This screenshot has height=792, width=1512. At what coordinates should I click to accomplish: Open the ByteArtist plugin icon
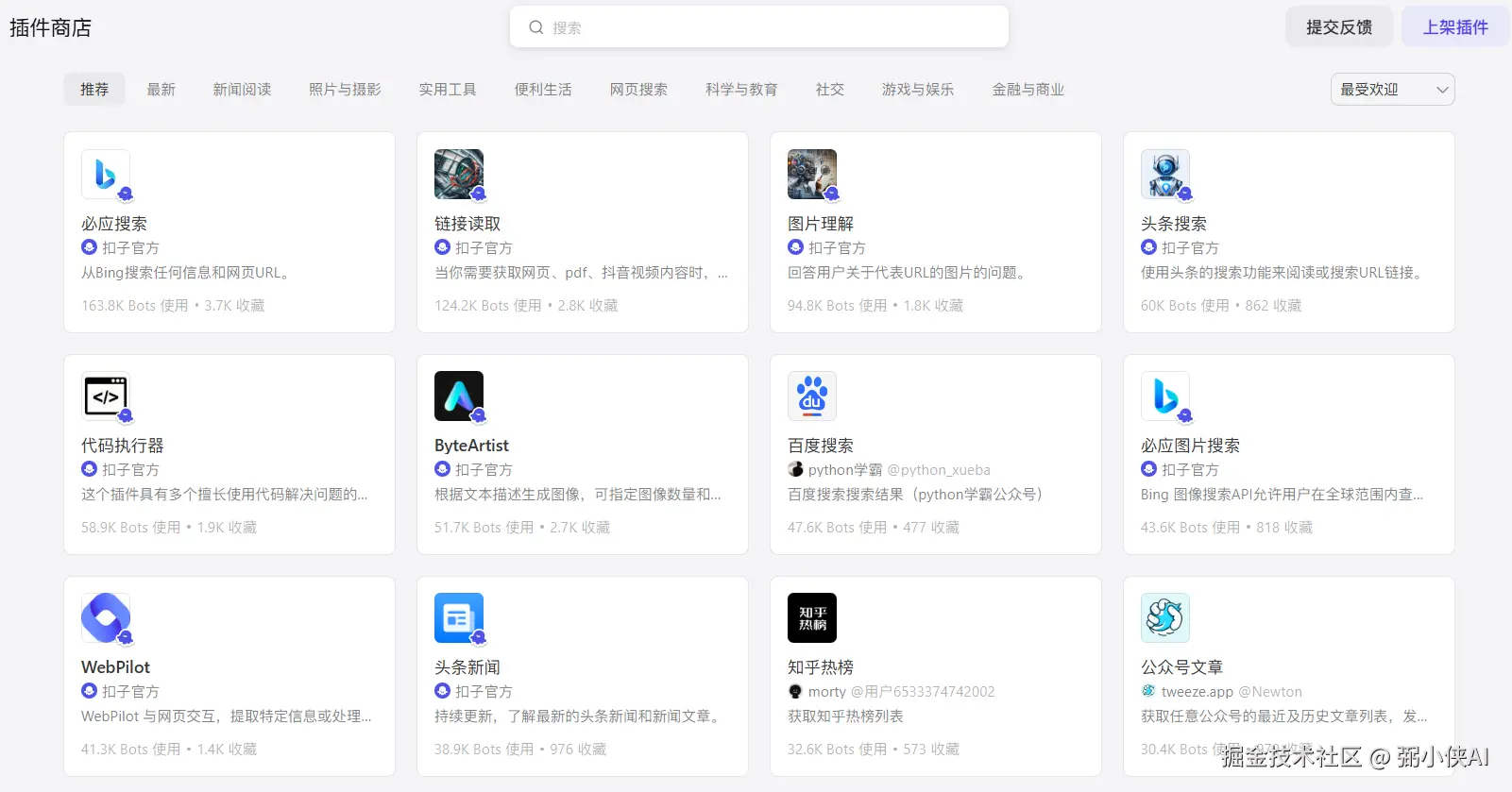[459, 396]
